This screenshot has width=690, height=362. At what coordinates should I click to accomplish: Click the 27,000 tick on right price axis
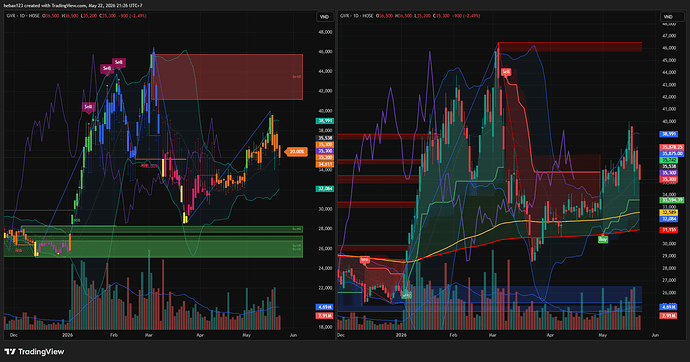(669, 280)
